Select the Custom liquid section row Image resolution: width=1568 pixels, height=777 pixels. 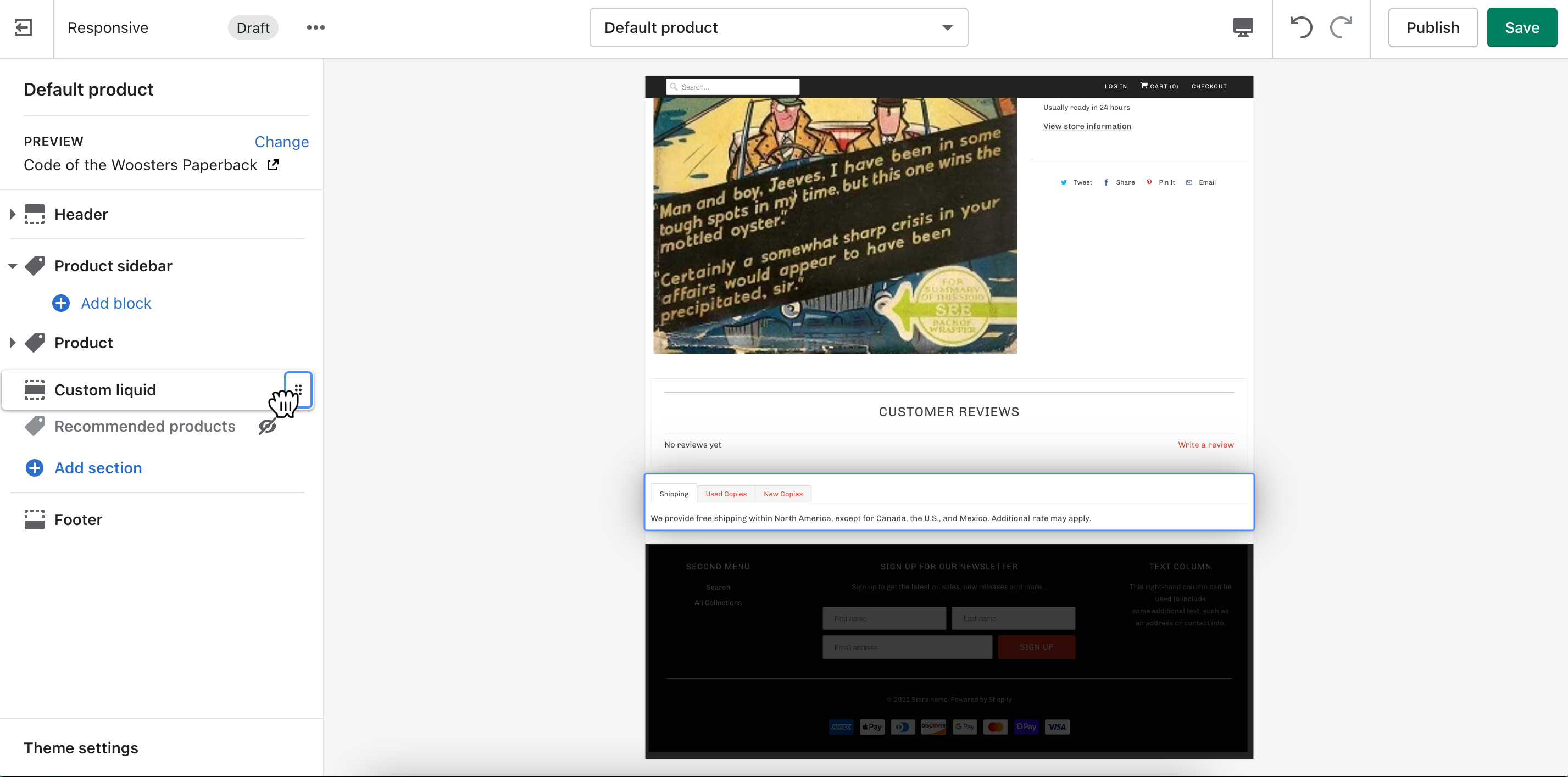(157, 389)
